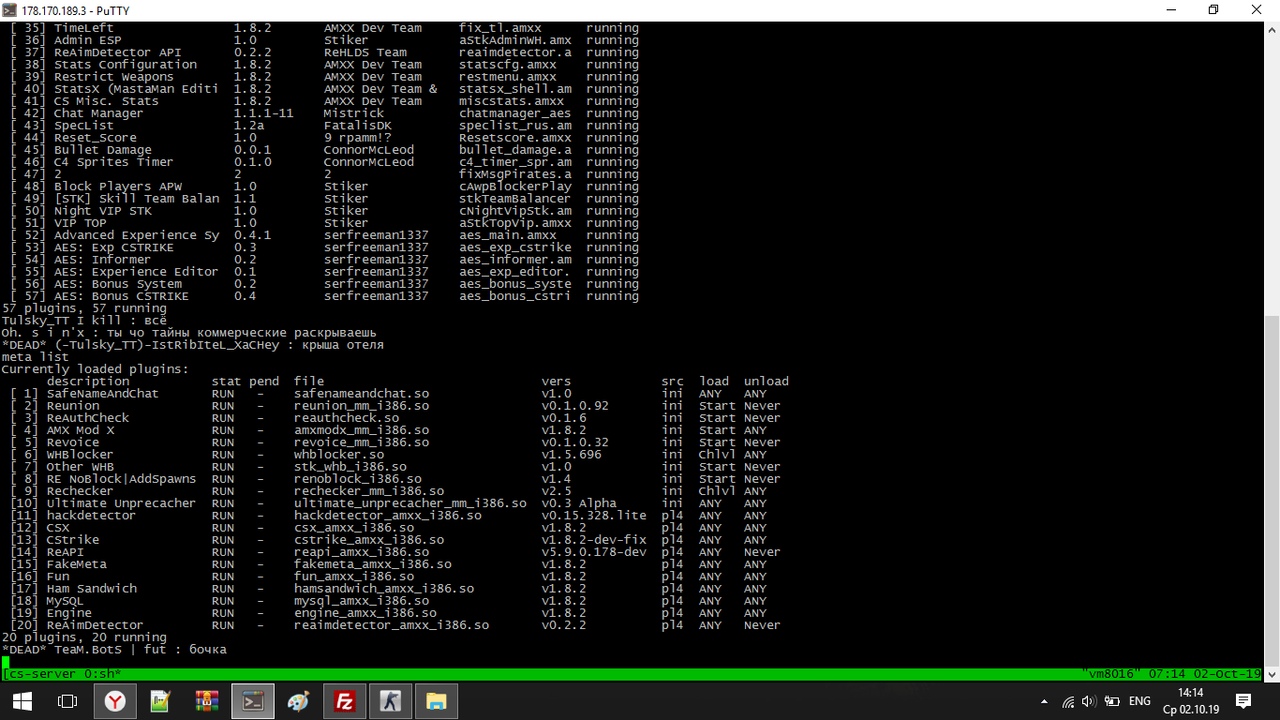Click the '20 plugins, 20 running' line
Image resolution: width=1280 pixels, height=720 pixels.
84,637
